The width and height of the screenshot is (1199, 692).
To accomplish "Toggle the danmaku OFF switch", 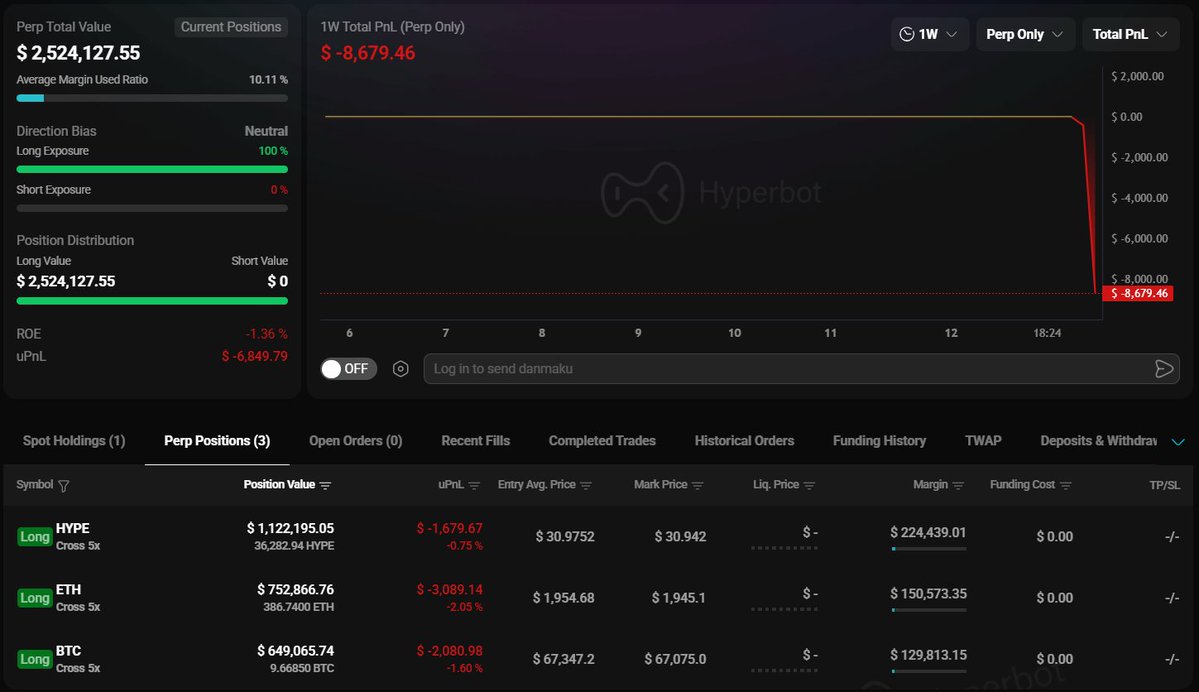I will pos(346,369).
